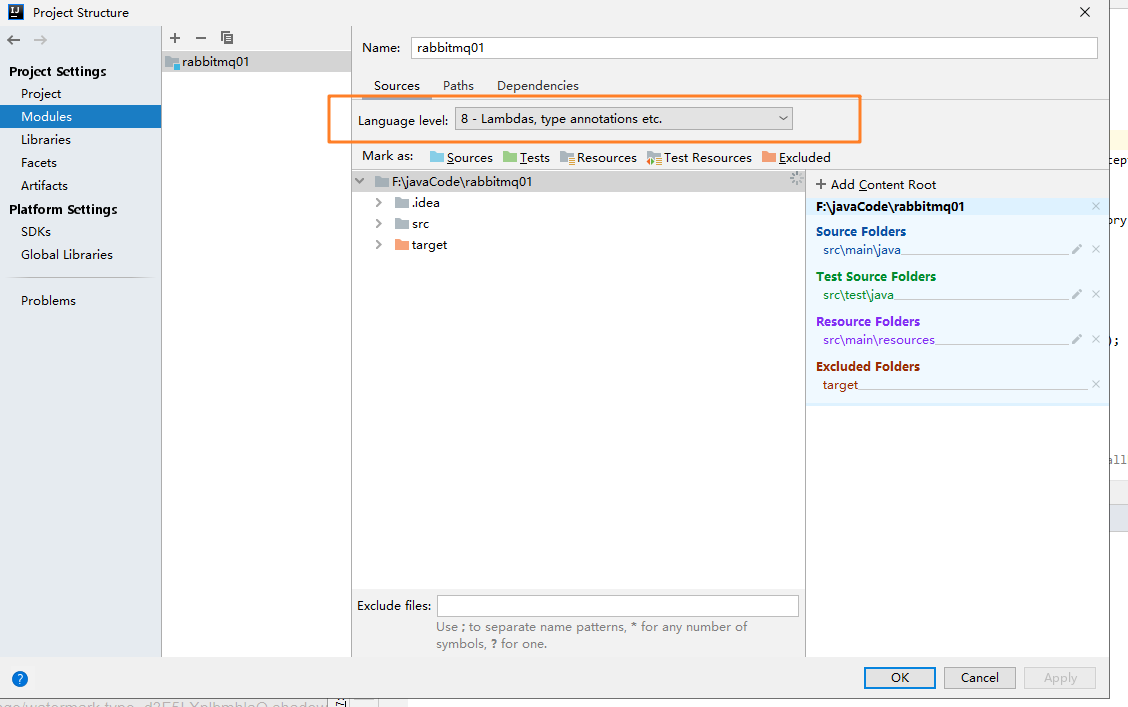Remove the src\test\java test folder entry
1128x707 pixels.
[1095, 294]
